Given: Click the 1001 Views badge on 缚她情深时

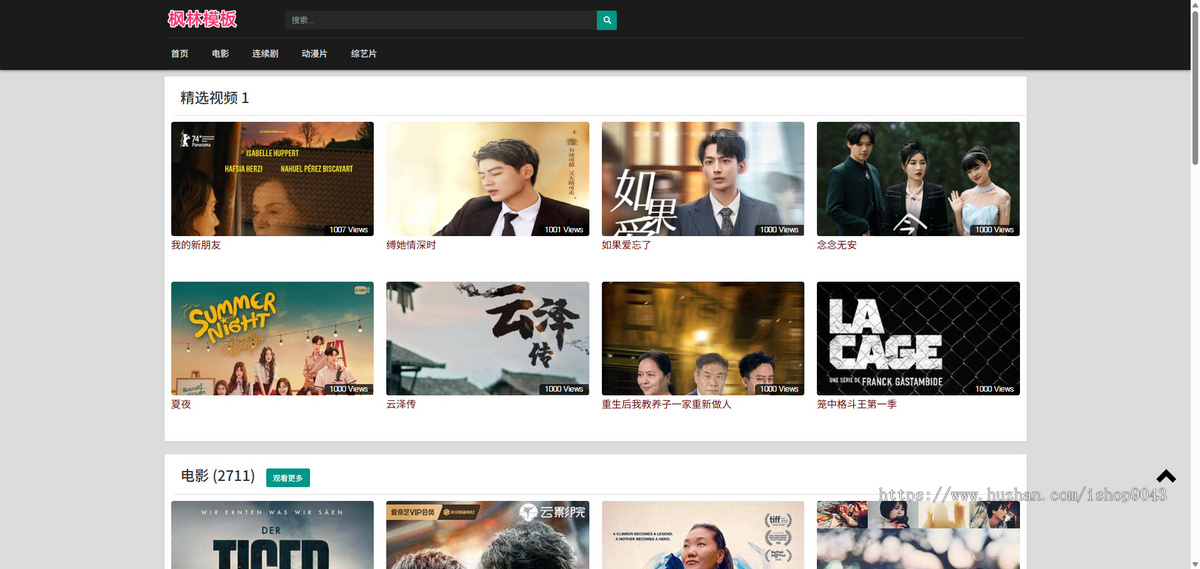Looking at the screenshot, I should click(564, 230).
